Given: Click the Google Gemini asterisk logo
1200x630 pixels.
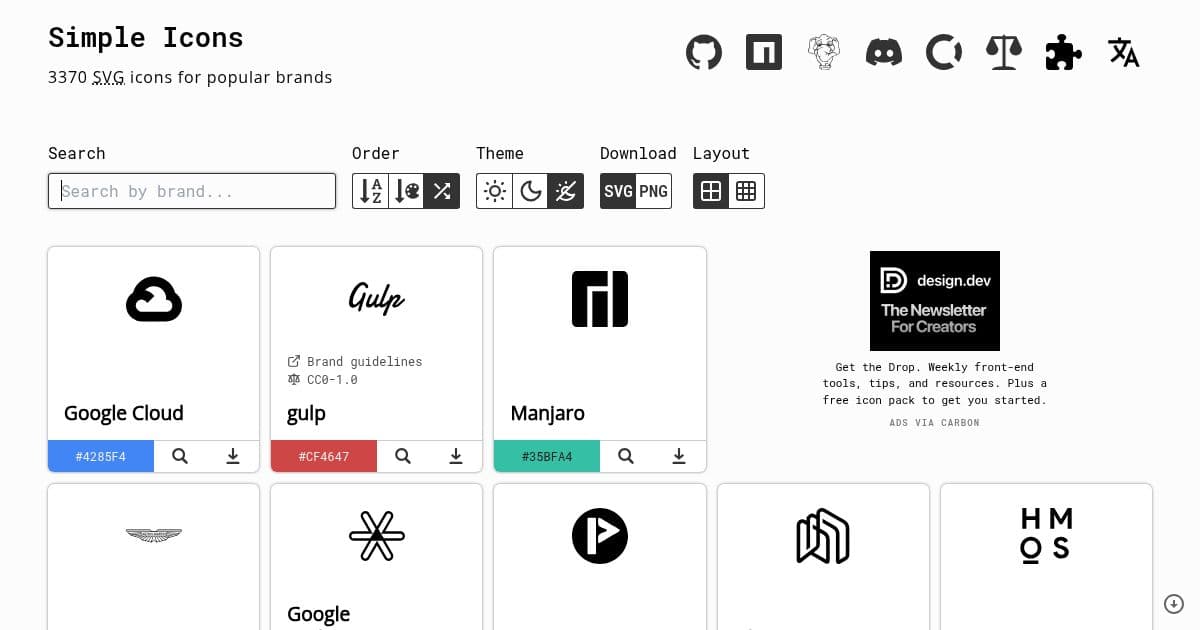Looking at the screenshot, I should [377, 535].
